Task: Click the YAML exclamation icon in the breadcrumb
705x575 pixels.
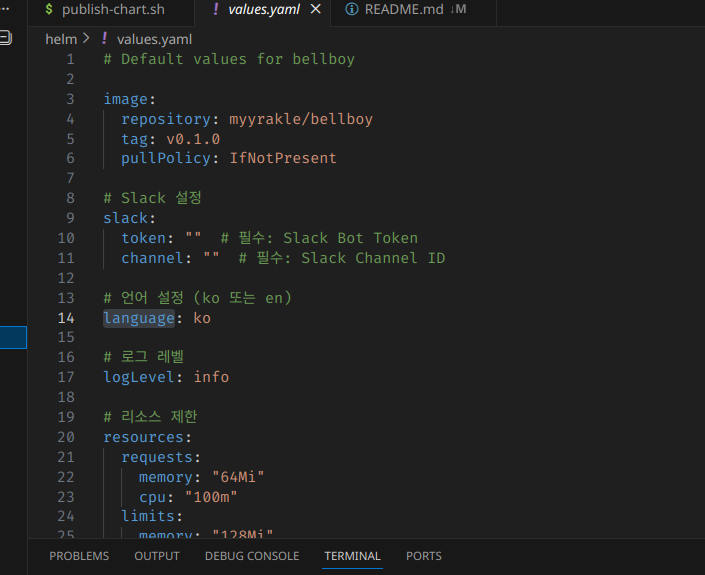Action: click(103, 39)
